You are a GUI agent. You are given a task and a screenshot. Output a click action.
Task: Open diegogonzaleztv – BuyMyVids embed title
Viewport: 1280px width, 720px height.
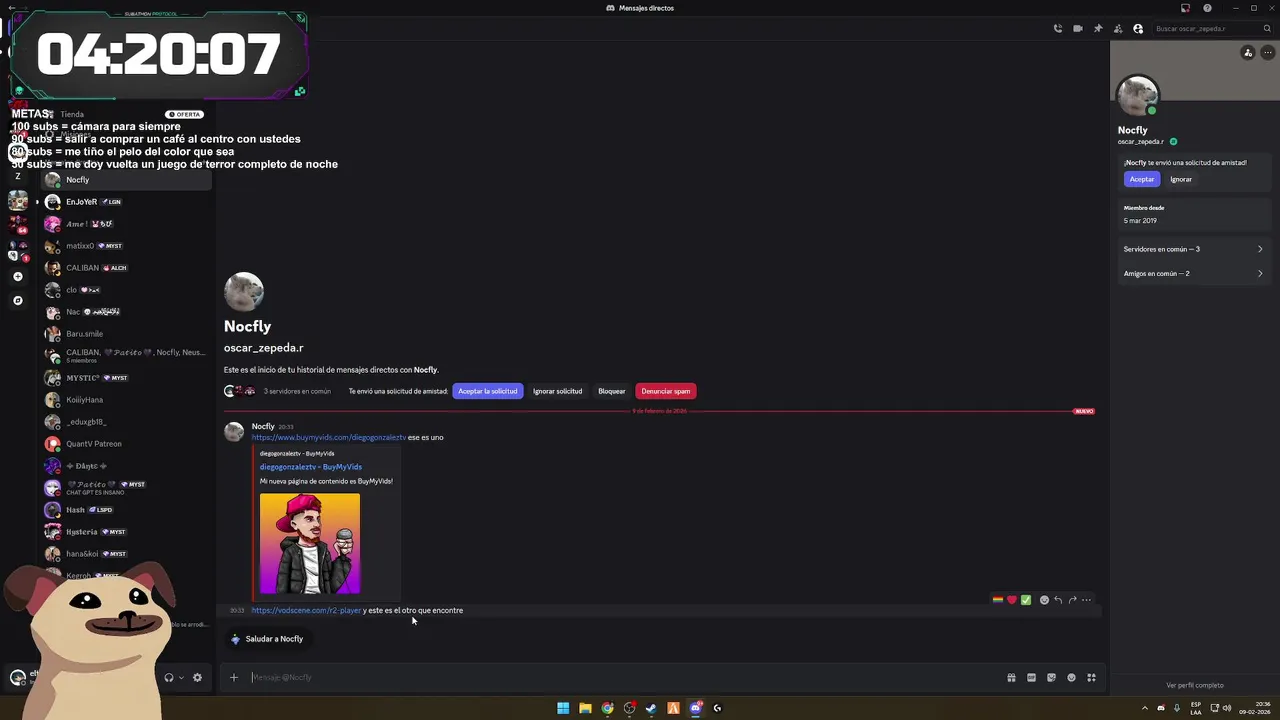(x=311, y=467)
